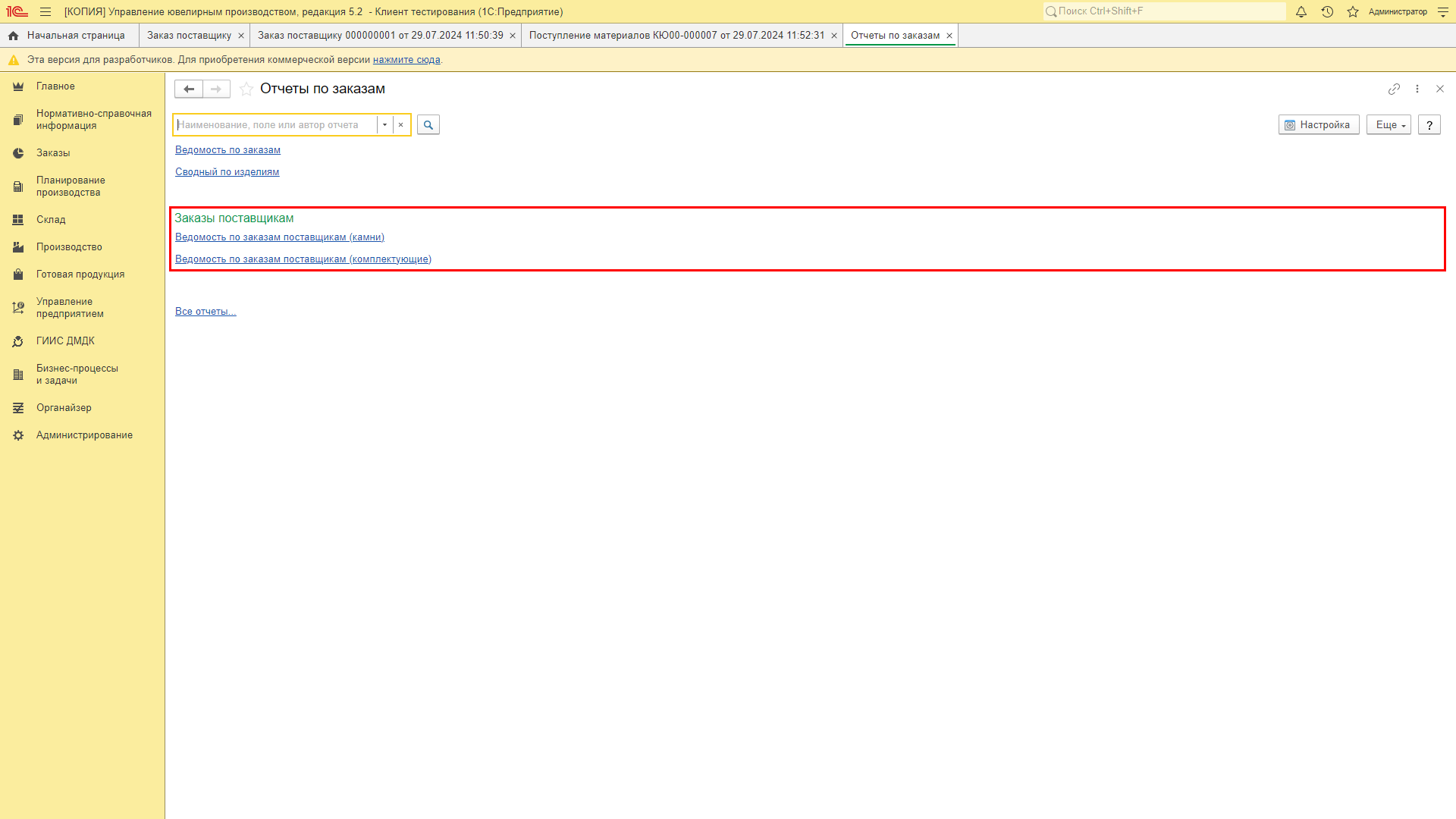The image size is (1456, 819).
Task: Close the Заказ поставщику 000000001 tab
Action: coord(513,36)
